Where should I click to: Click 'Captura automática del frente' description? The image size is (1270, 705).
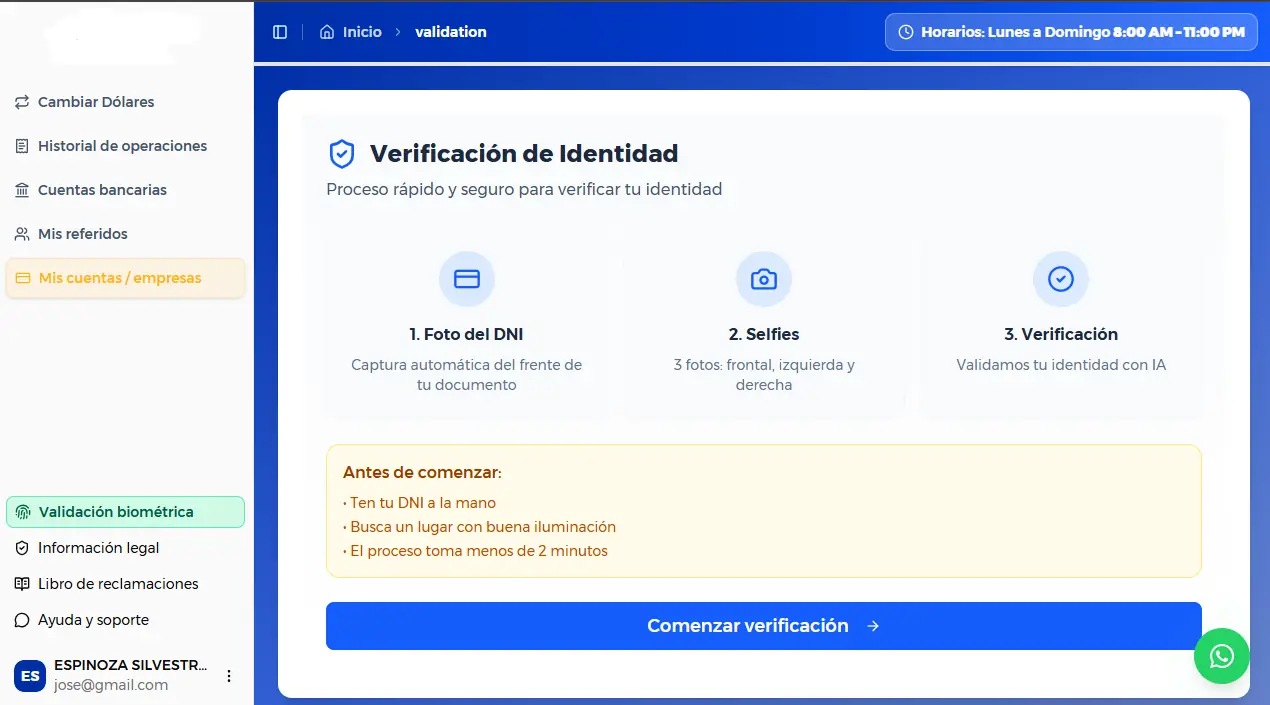click(x=467, y=375)
